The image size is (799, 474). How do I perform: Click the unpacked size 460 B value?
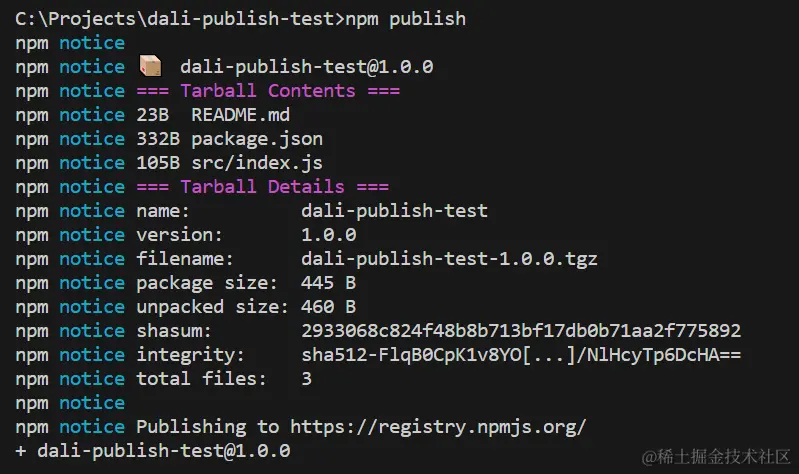point(328,307)
